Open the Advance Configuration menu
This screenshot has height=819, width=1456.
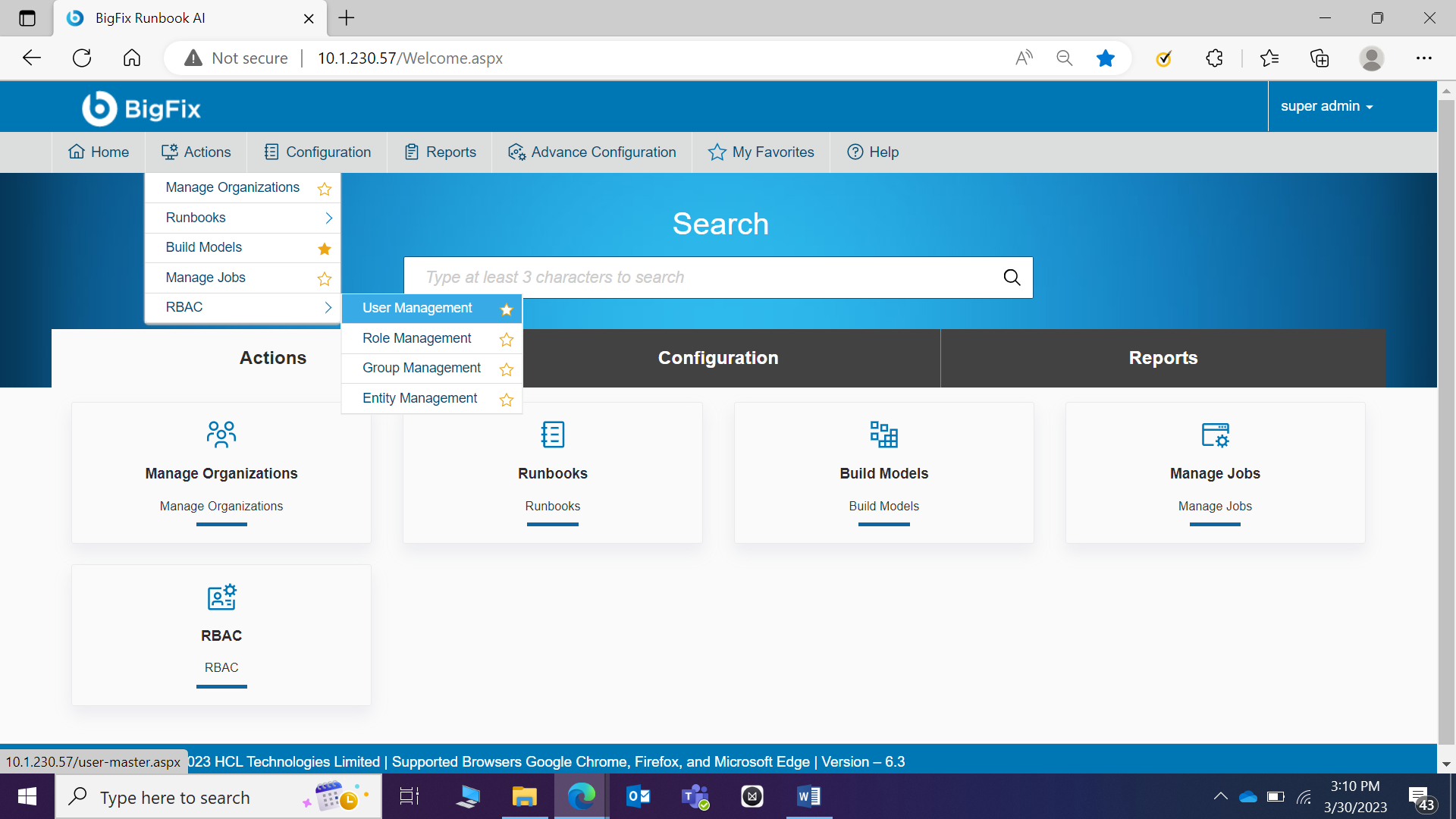coord(592,152)
